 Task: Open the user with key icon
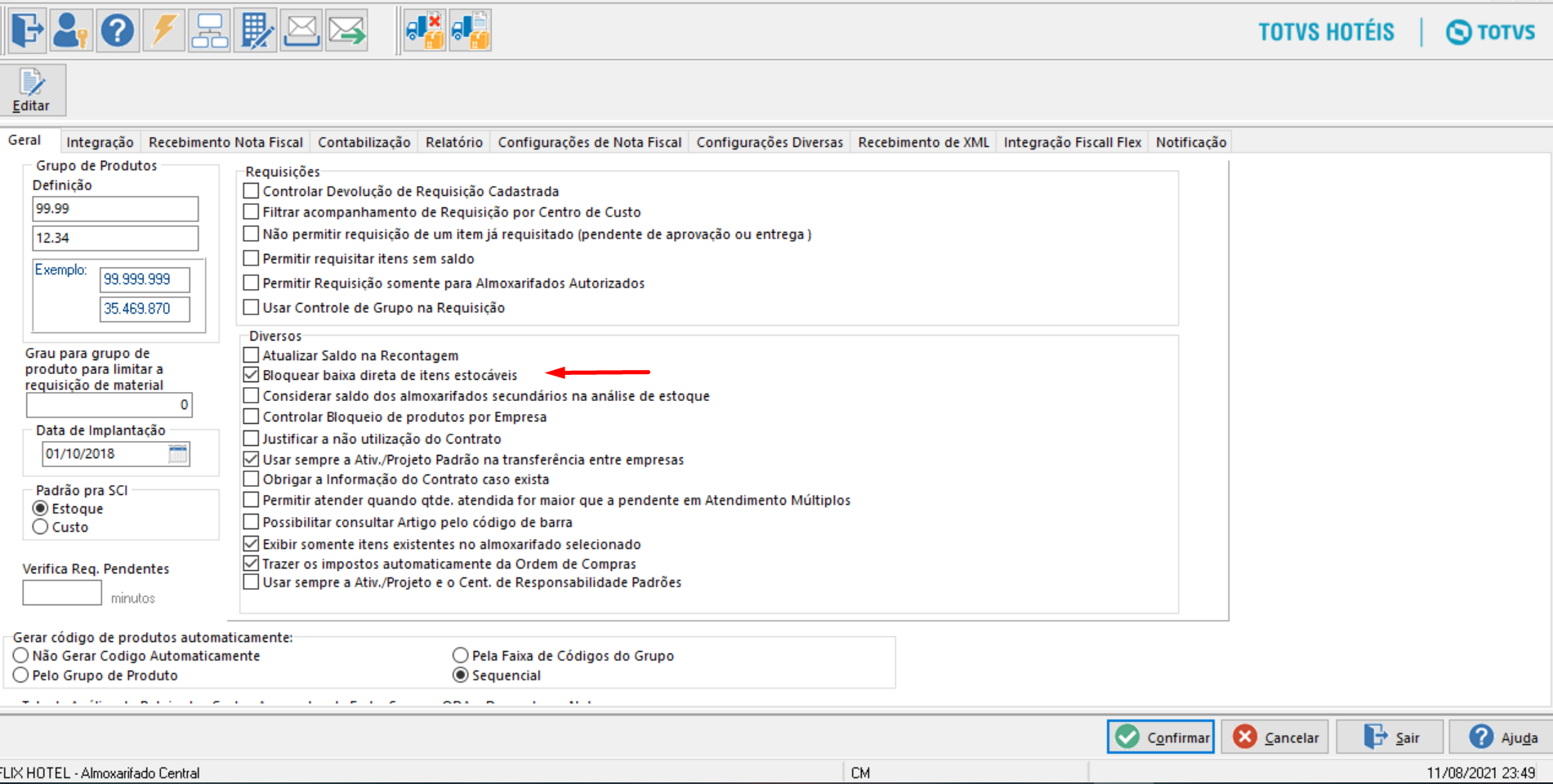[71, 31]
